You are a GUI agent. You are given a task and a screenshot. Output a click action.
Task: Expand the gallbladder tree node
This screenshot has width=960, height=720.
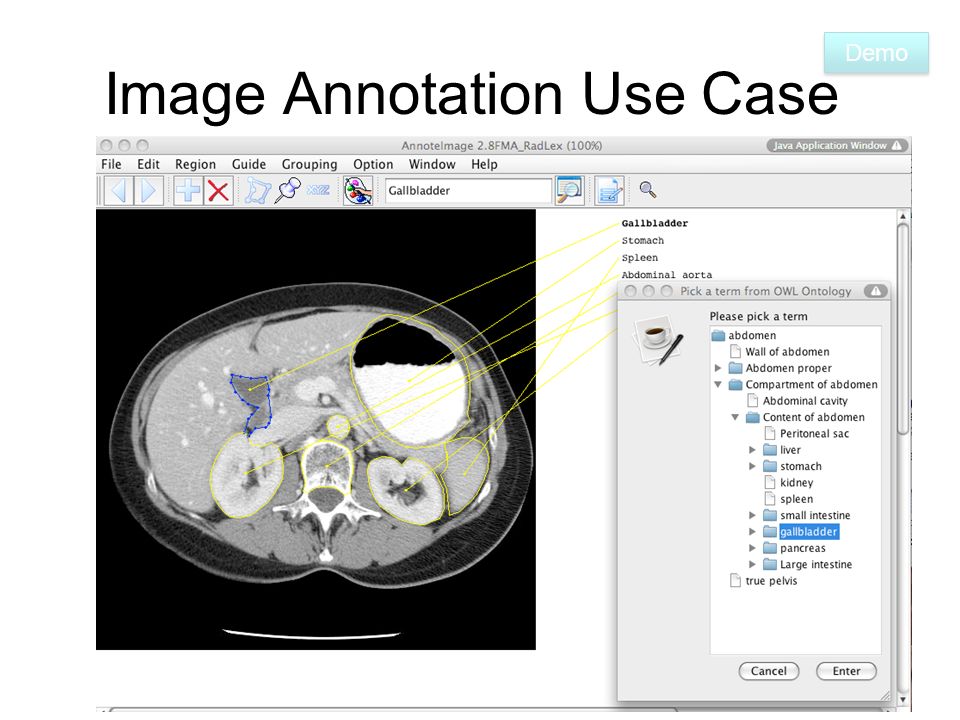click(752, 532)
